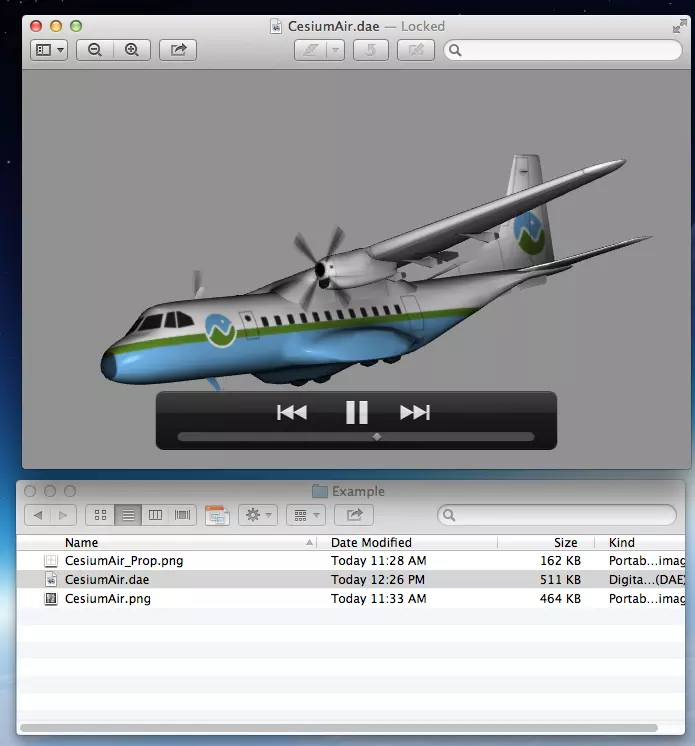Skip forward to the animation end

tap(415, 412)
